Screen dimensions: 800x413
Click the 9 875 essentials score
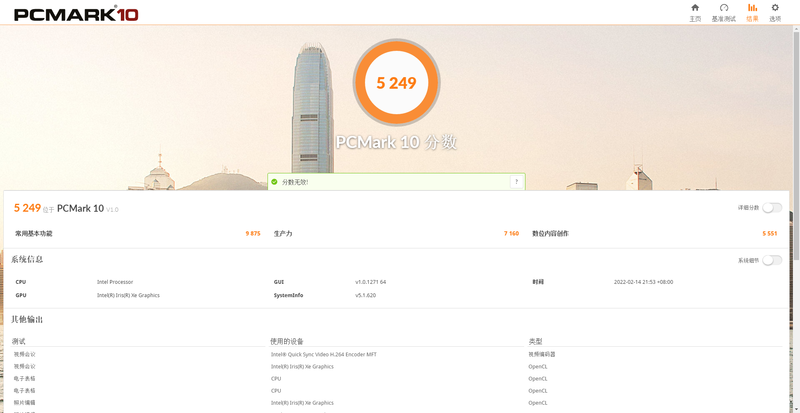coord(253,233)
